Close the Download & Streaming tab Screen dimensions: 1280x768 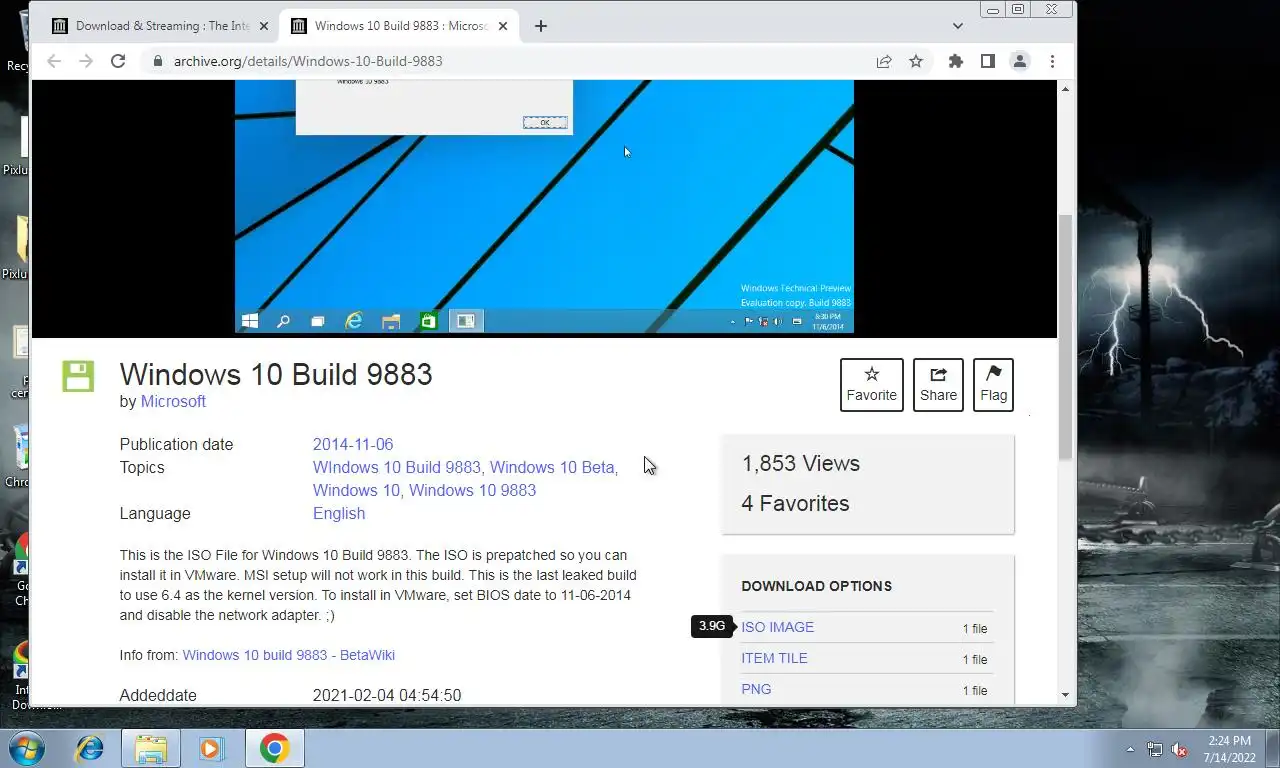pos(264,26)
